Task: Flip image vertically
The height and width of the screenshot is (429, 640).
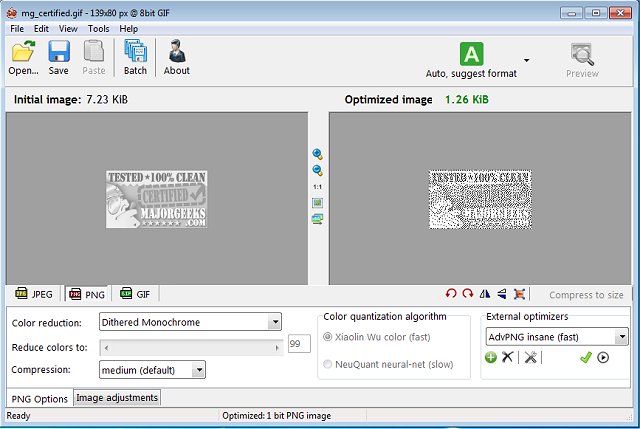Action: [x=502, y=293]
